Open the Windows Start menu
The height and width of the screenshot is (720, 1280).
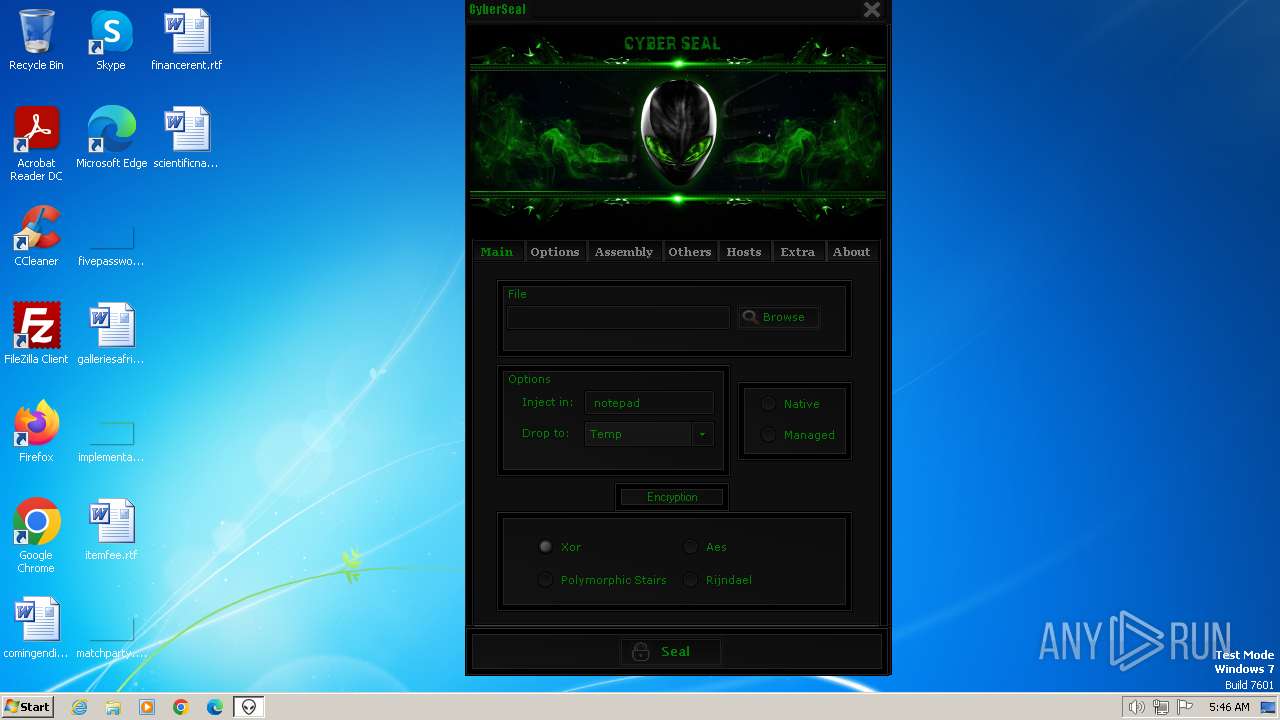28,707
